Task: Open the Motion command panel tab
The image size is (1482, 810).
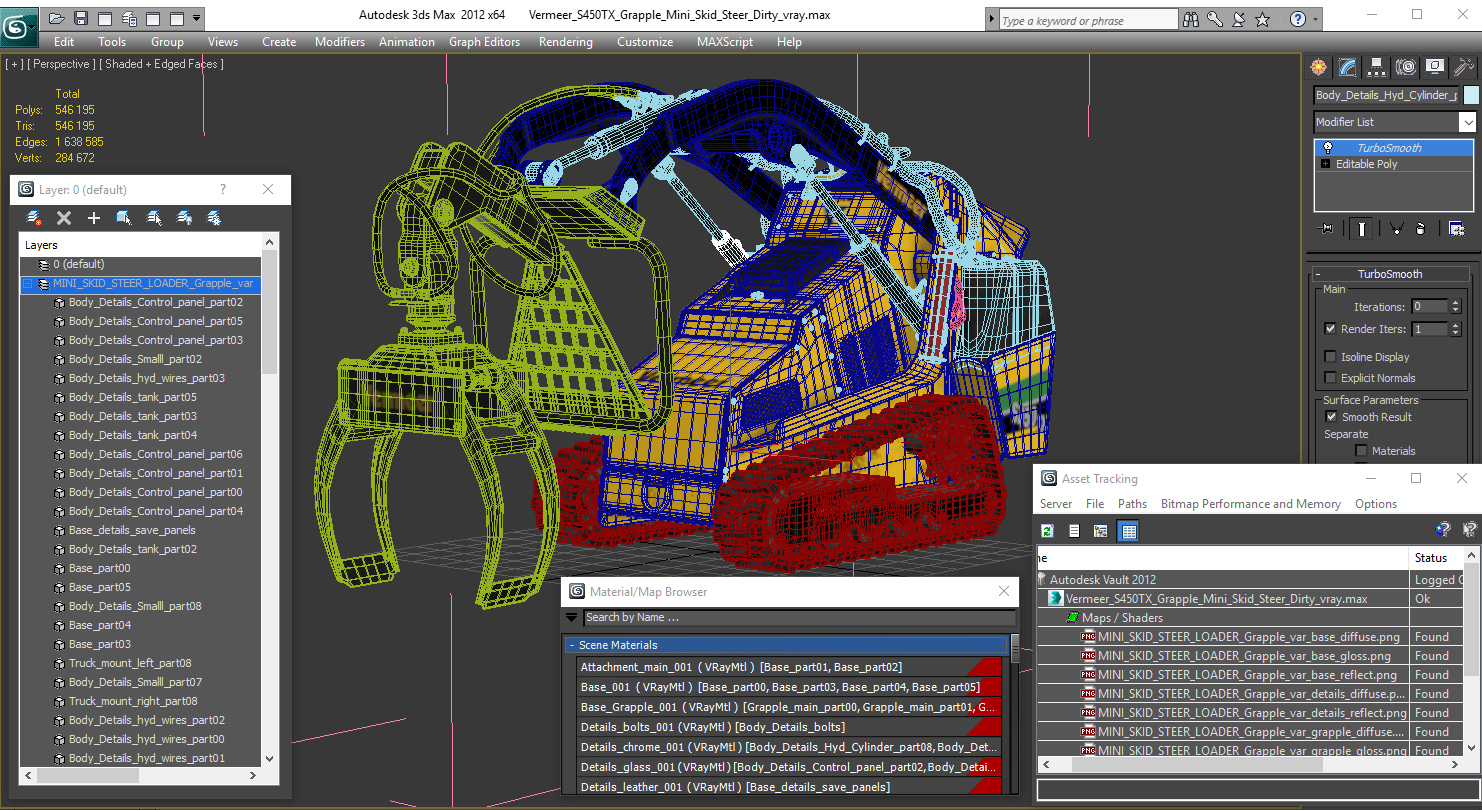Action: click(x=1406, y=67)
